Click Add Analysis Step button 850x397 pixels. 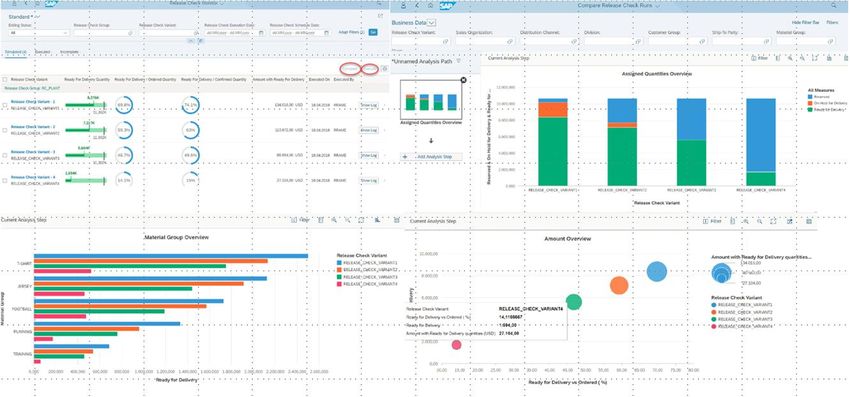pos(432,156)
